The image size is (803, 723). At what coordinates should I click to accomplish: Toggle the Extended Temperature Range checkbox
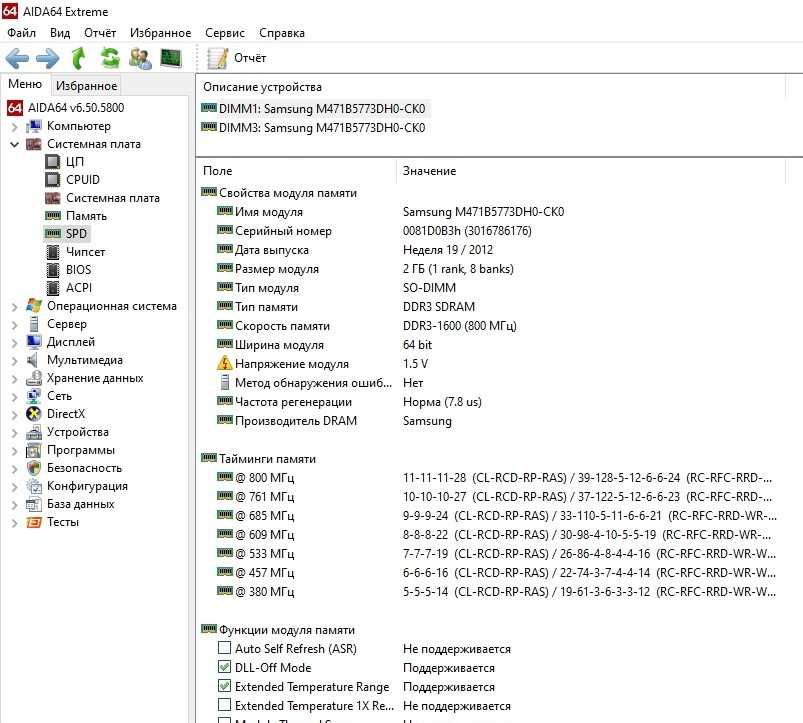[x=224, y=686]
